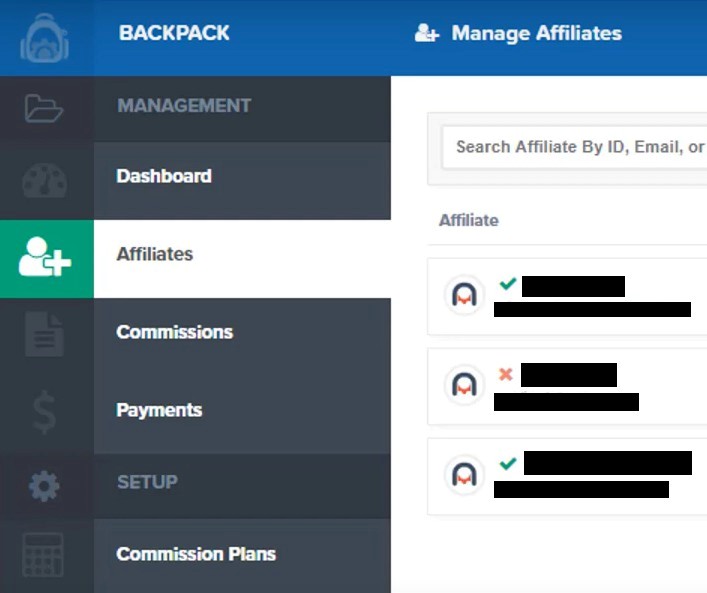Click the first affiliate's avatar
This screenshot has height=593, width=707.
[x=464, y=295]
